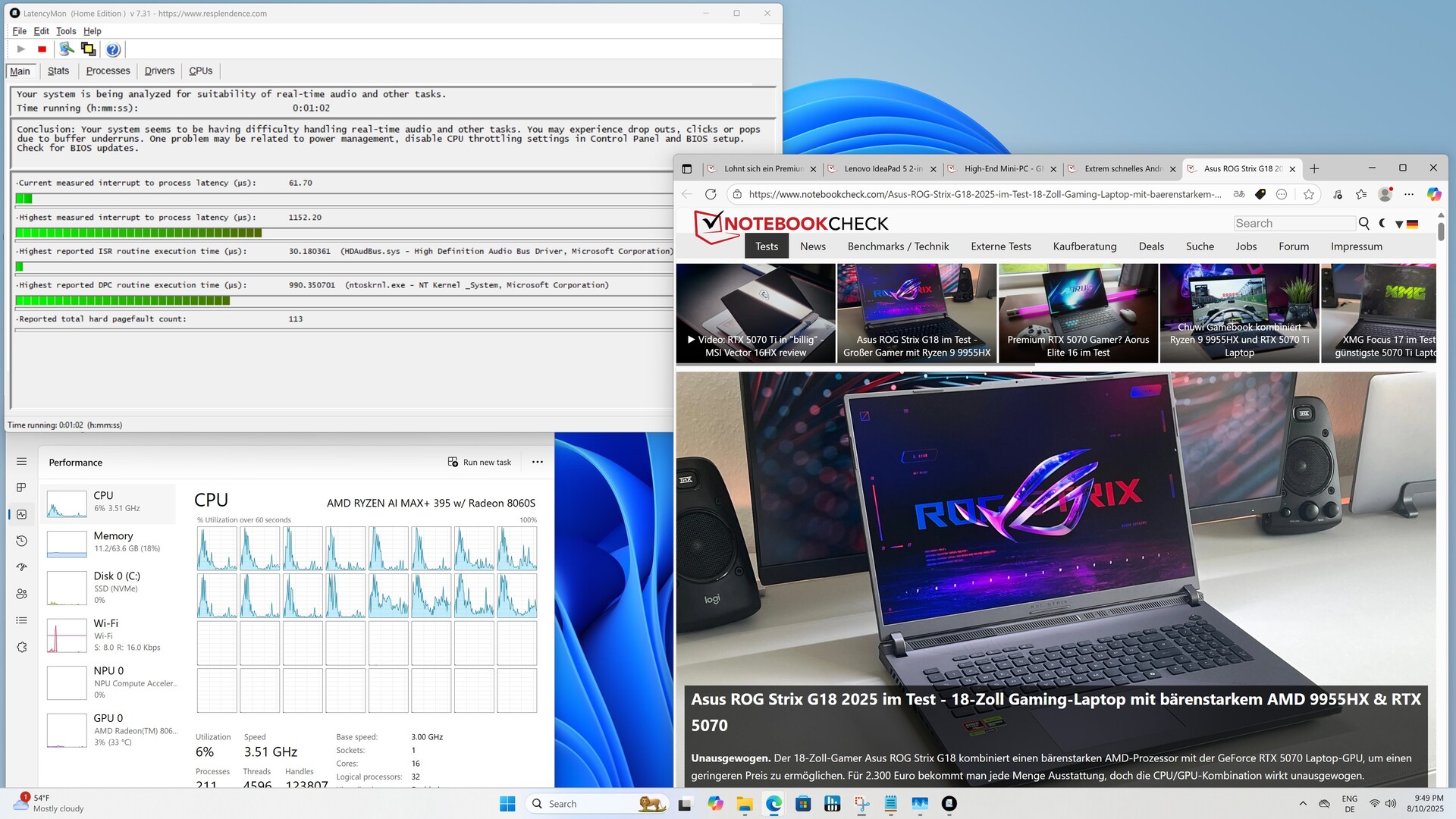Open Task Manager three-dots more options menu
The image size is (1456, 819).
coord(537,462)
